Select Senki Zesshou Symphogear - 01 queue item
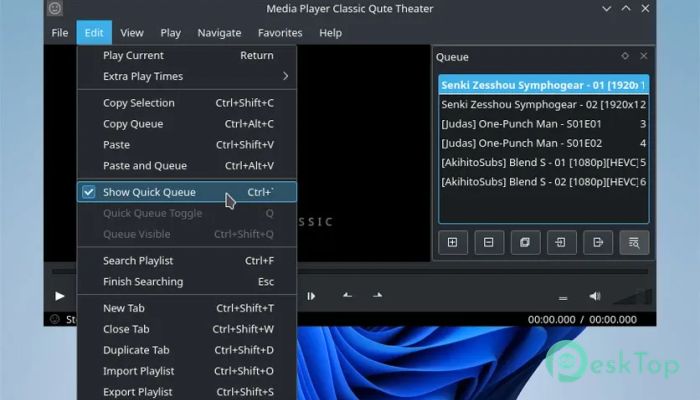 pyautogui.click(x=543, y=85)
